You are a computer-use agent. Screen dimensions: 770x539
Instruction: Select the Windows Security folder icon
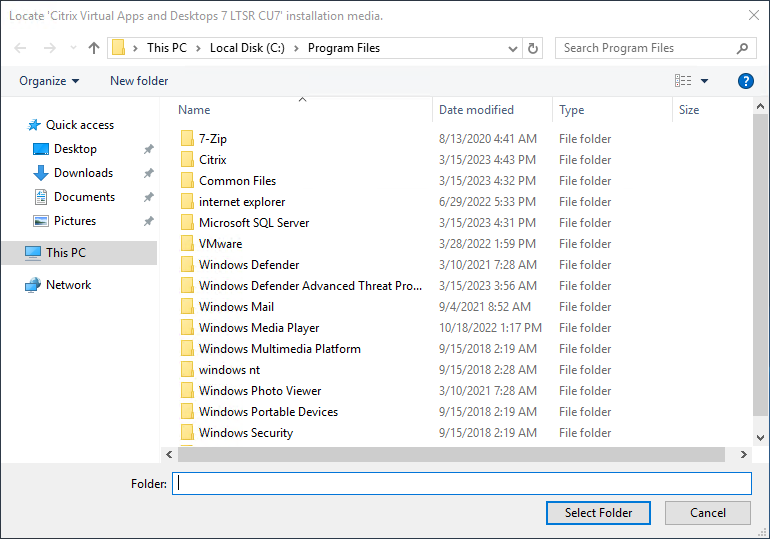pos(187,432)
